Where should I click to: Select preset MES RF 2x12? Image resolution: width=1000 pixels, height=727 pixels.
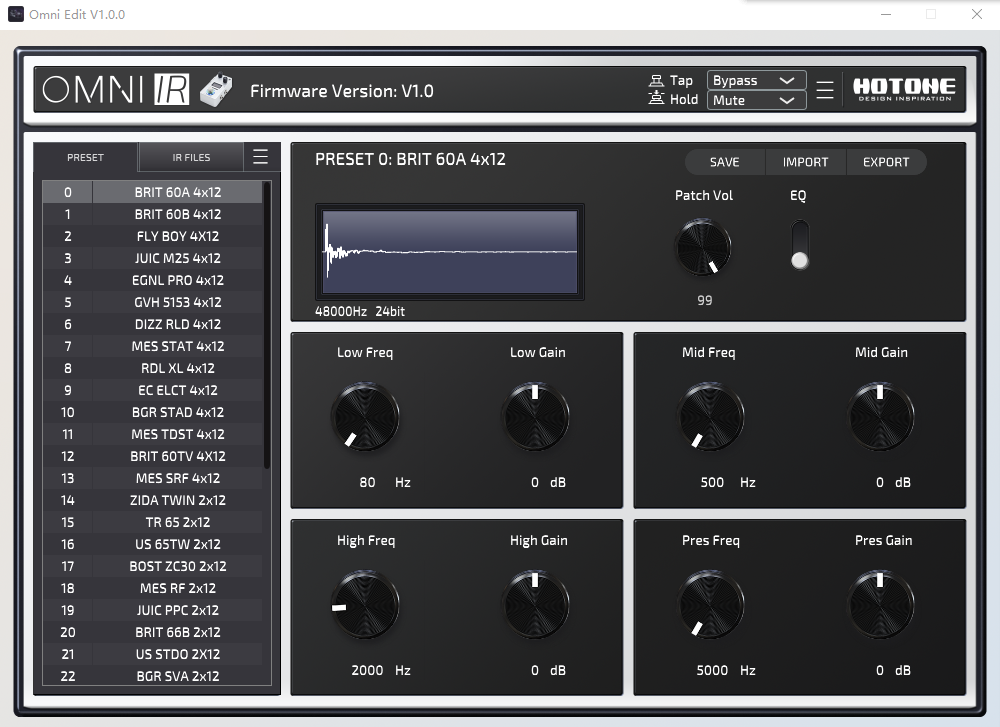coord(152,588)
